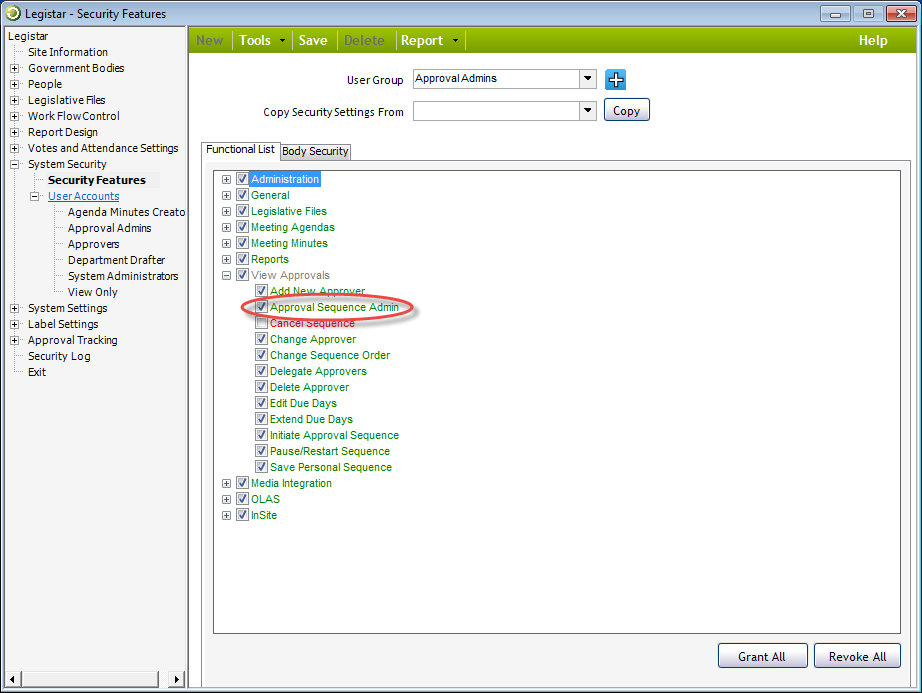
Task: Switch to the Body Security tab
Action: click(x=315, y=151)
